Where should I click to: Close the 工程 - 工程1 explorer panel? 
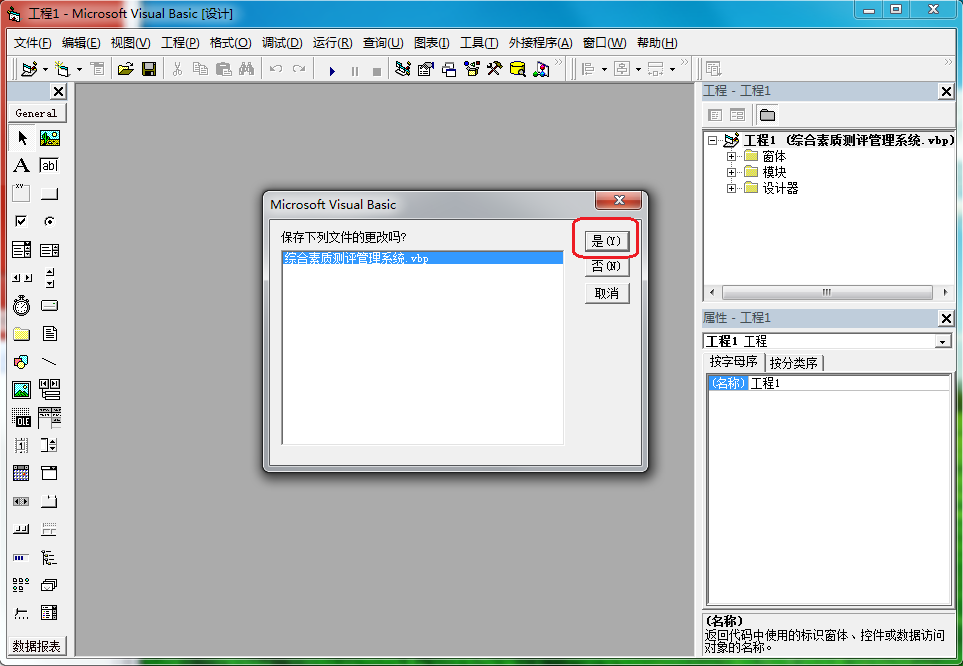pos(946,92)
